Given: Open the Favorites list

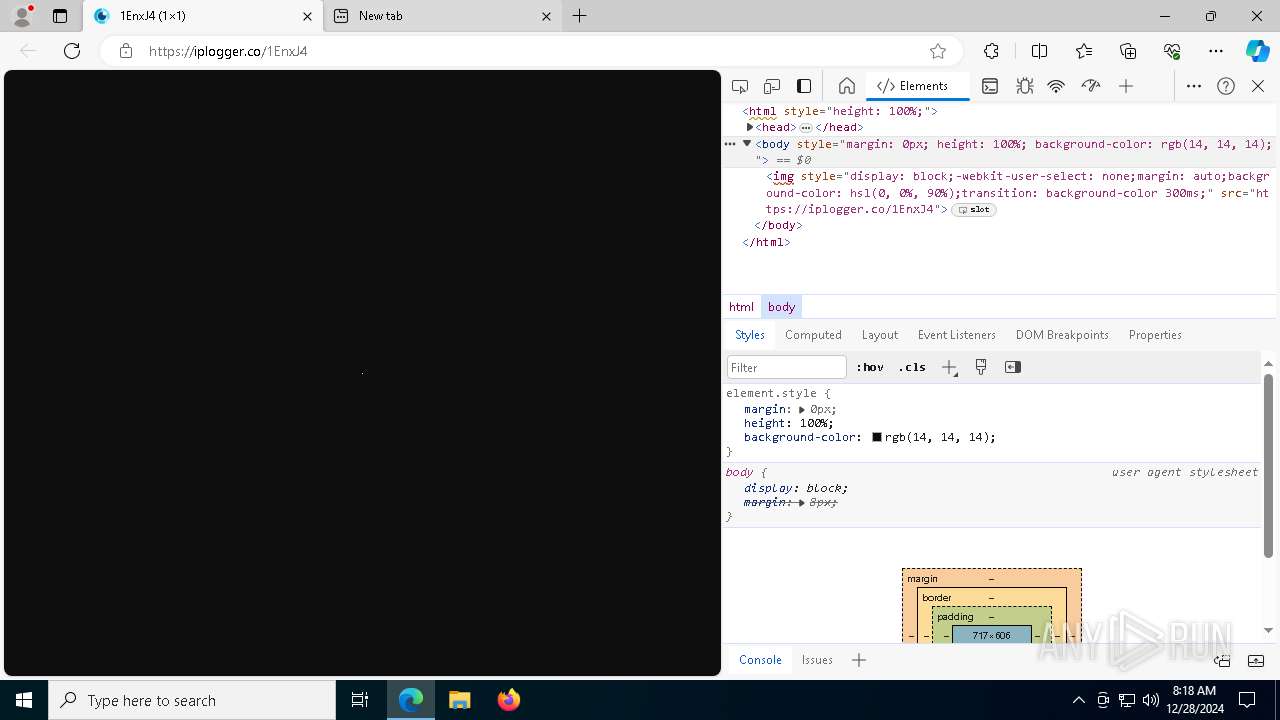Looking at the screenshot, I should pos(1084,51).
